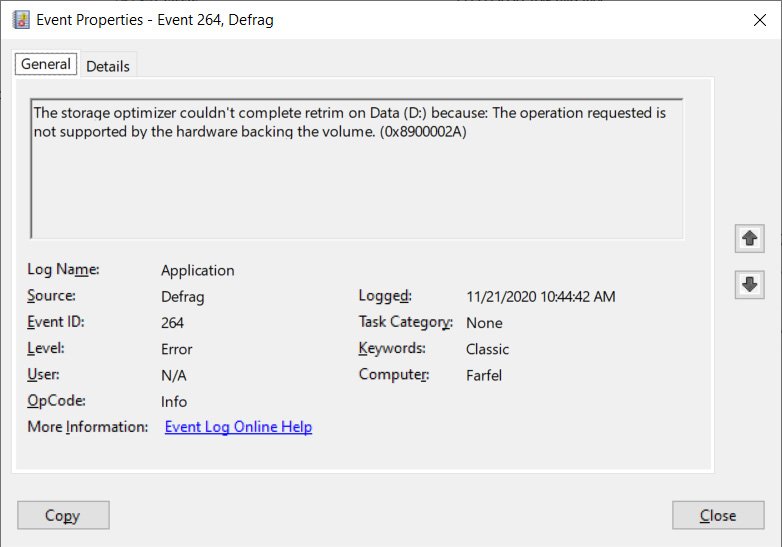Open the Event Log Online Help link

[x=238, y=427]
